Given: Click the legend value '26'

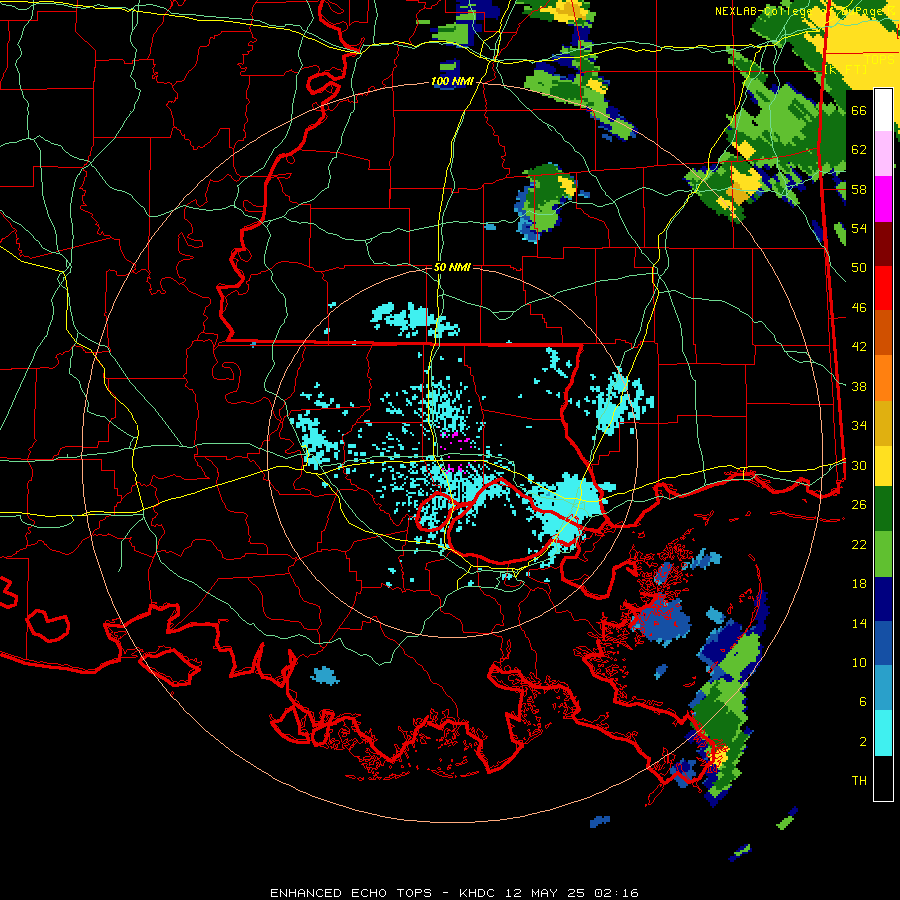Looking at the screenshot, I should click(x=859, y=505).
